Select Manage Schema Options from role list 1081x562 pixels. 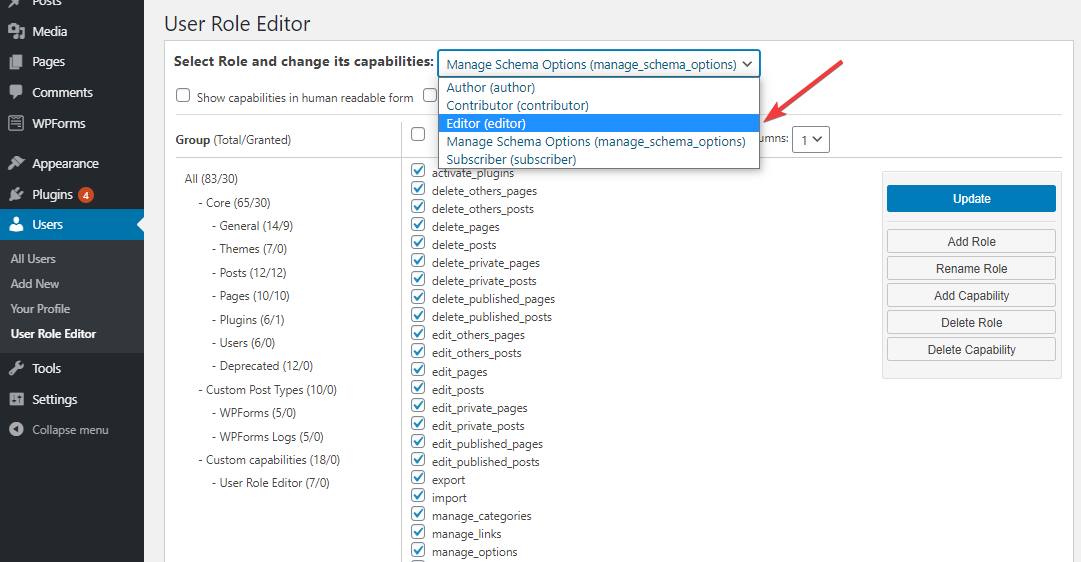pos(598,141)
